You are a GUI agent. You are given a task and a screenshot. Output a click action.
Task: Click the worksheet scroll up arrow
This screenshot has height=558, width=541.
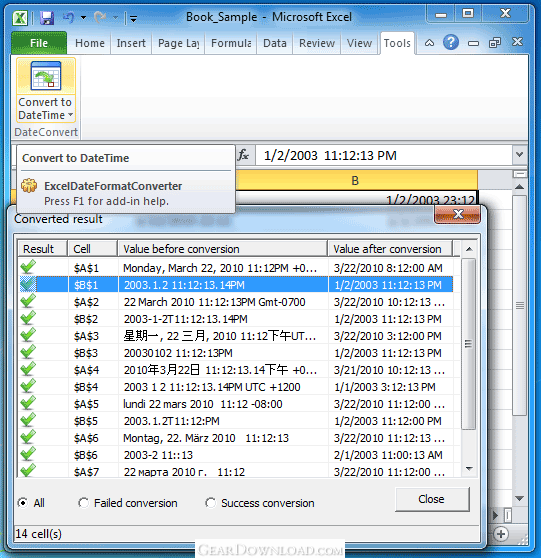coord(520,186)
